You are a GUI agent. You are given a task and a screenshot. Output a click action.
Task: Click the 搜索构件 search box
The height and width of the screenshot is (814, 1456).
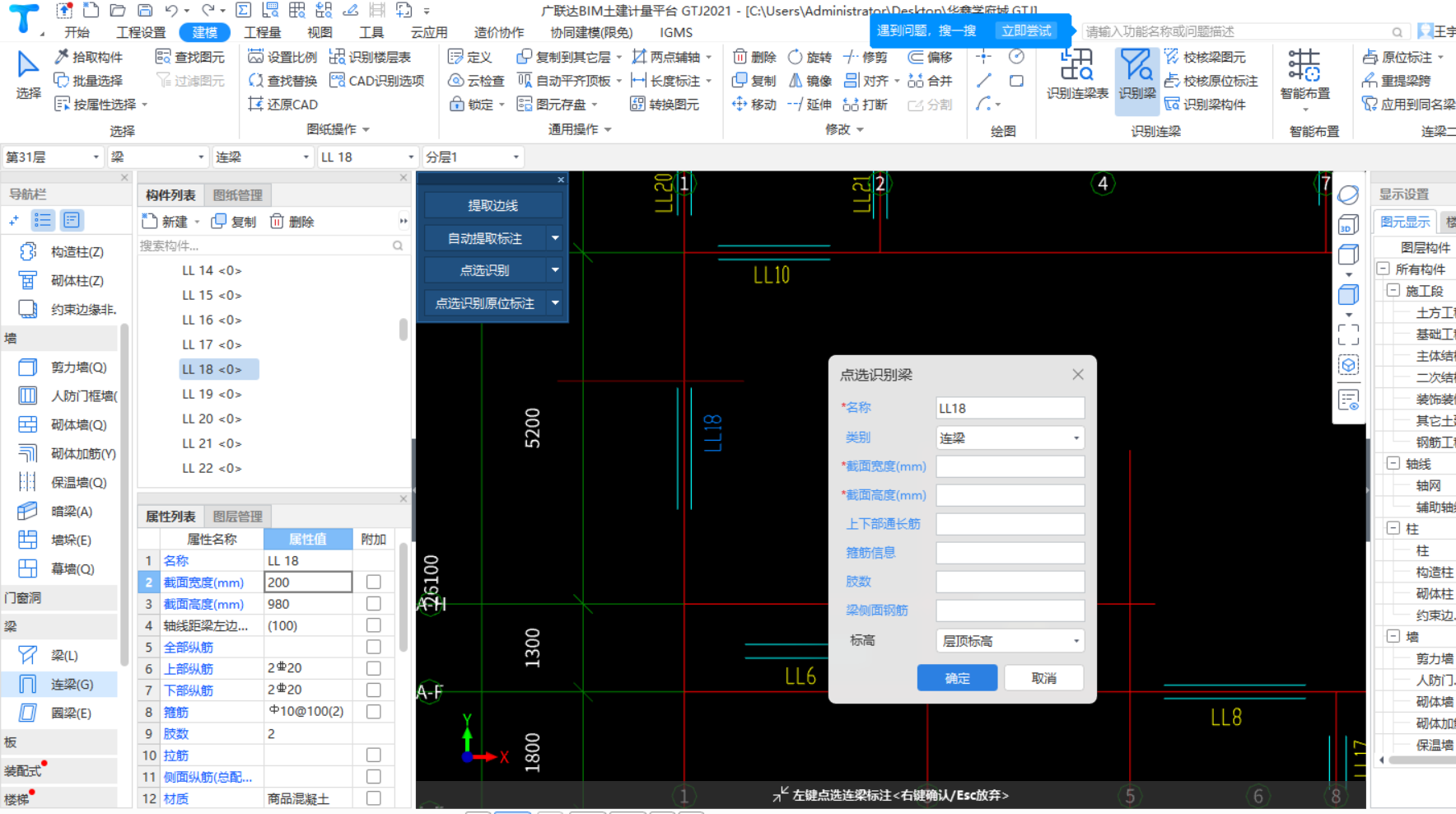tap(272, 246)
